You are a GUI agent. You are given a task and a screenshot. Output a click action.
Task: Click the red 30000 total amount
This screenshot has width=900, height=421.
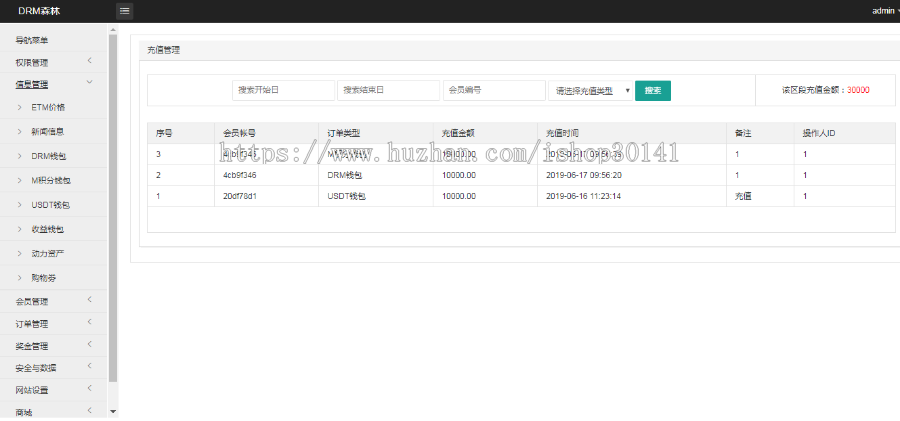pyautogui.click(x=858, y=90)
